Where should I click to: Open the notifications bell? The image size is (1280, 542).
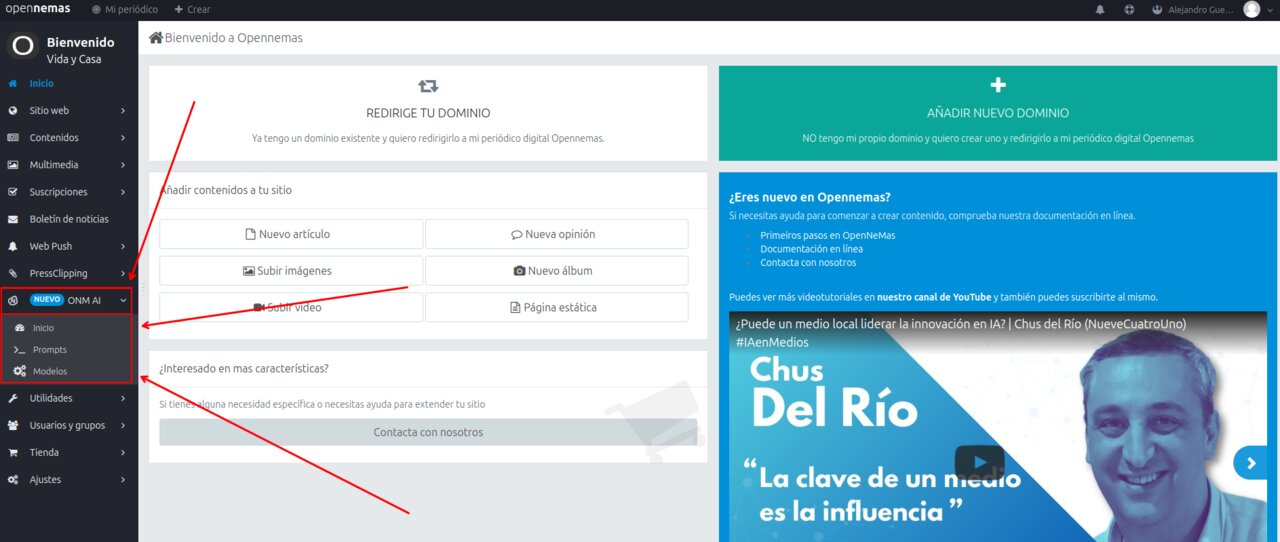(x=1101, y=9)
